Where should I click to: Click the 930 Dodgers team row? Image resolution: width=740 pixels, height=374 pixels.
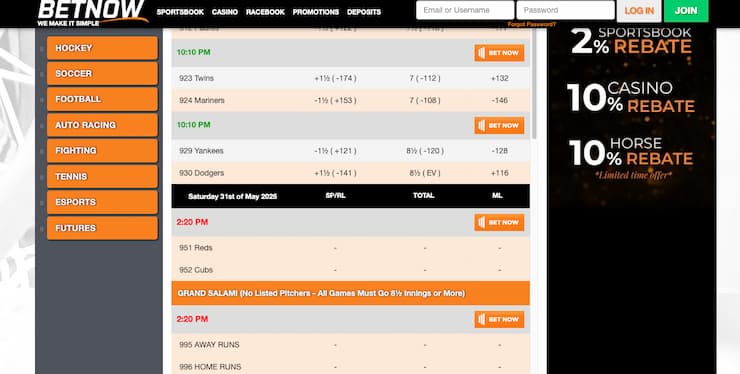click(x=350, y=173)
